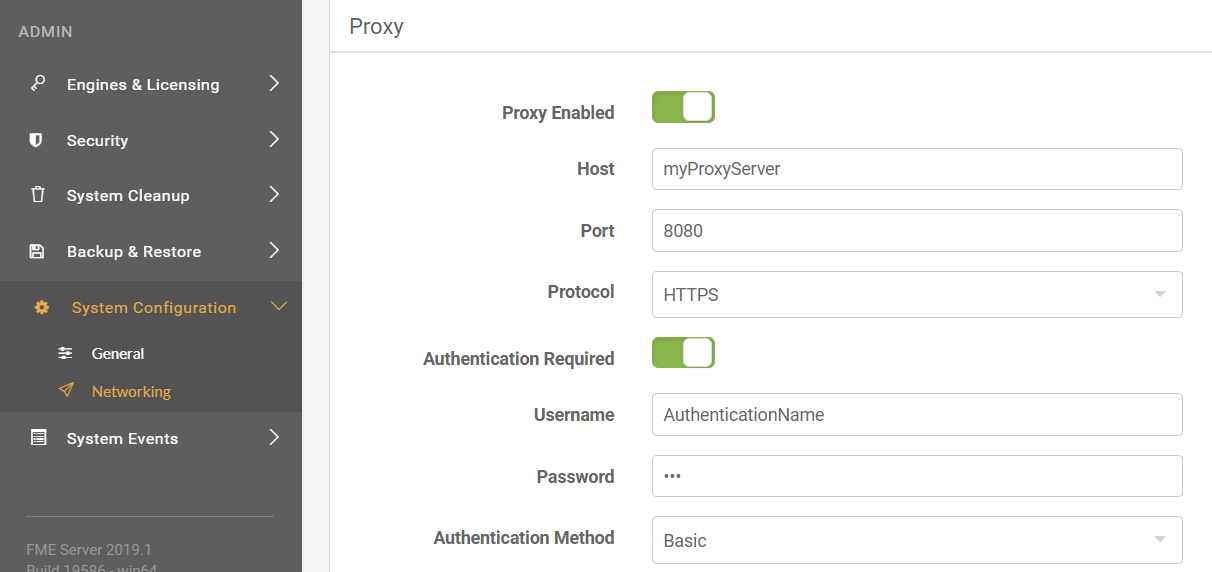Click the gear icon for System Configuration
1212x572 pixels.
pos(42,307)
